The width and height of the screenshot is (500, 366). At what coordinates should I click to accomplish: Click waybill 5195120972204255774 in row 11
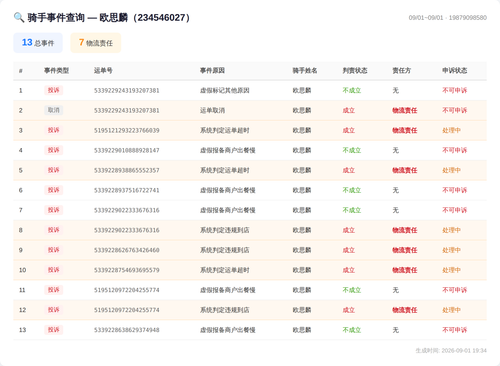[127, 290]
